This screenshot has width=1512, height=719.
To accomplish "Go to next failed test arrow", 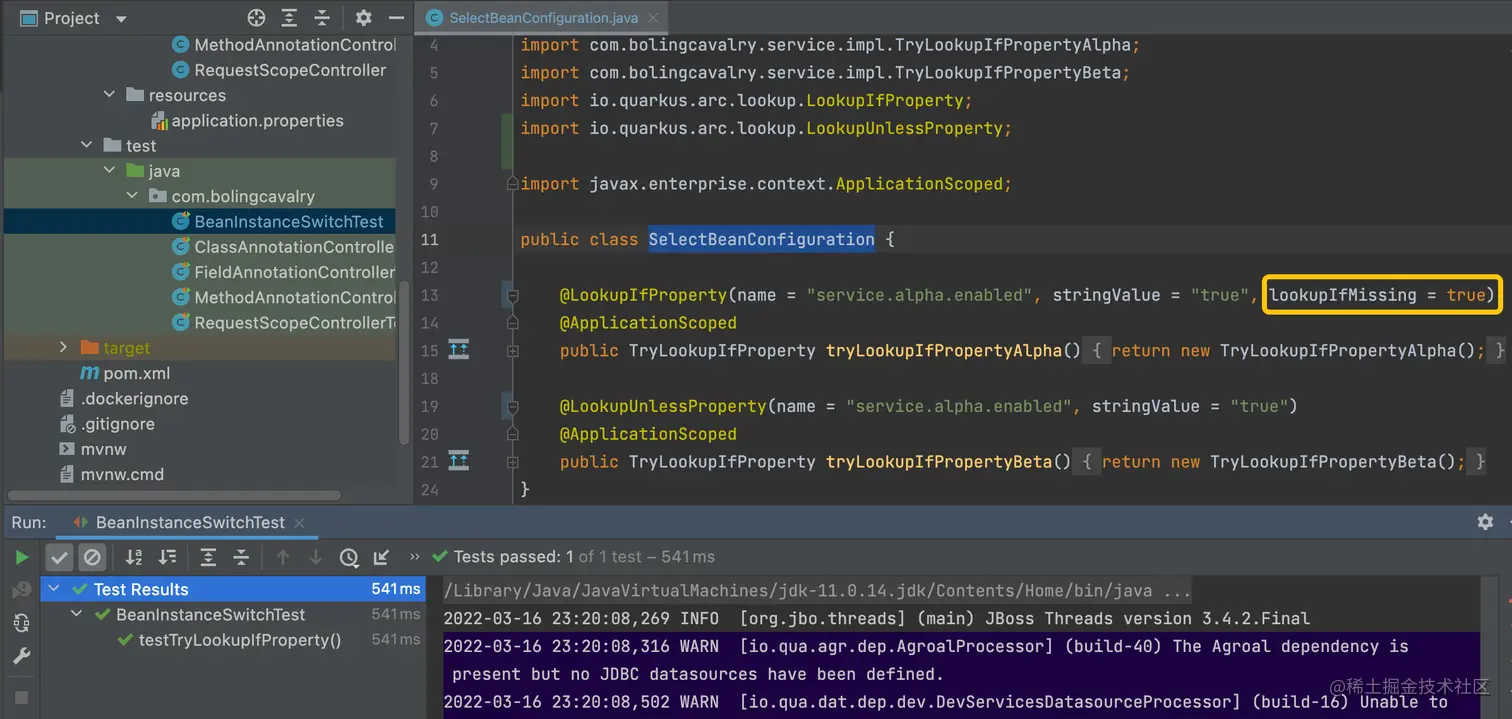I will (315, 557).
